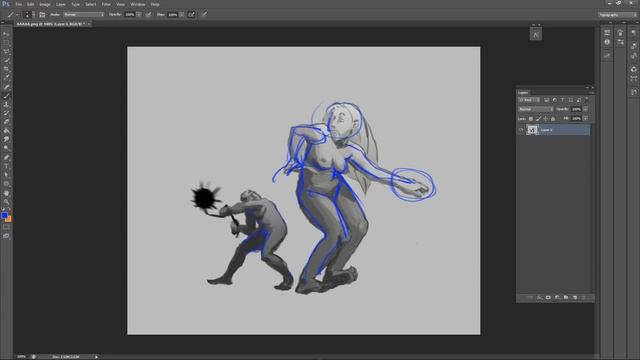Select the Dodge tool
This screenshot has width=640, height=360.
6,148
